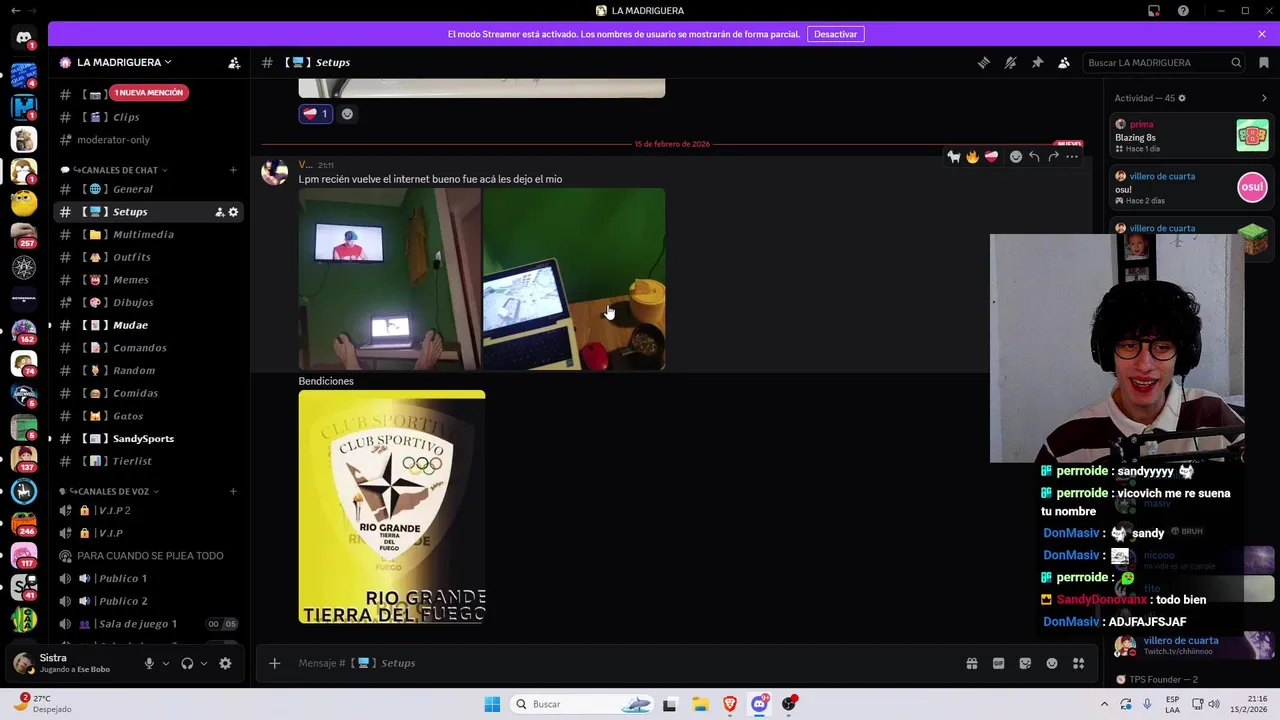Open the sticker picker

pos(1025,663)
